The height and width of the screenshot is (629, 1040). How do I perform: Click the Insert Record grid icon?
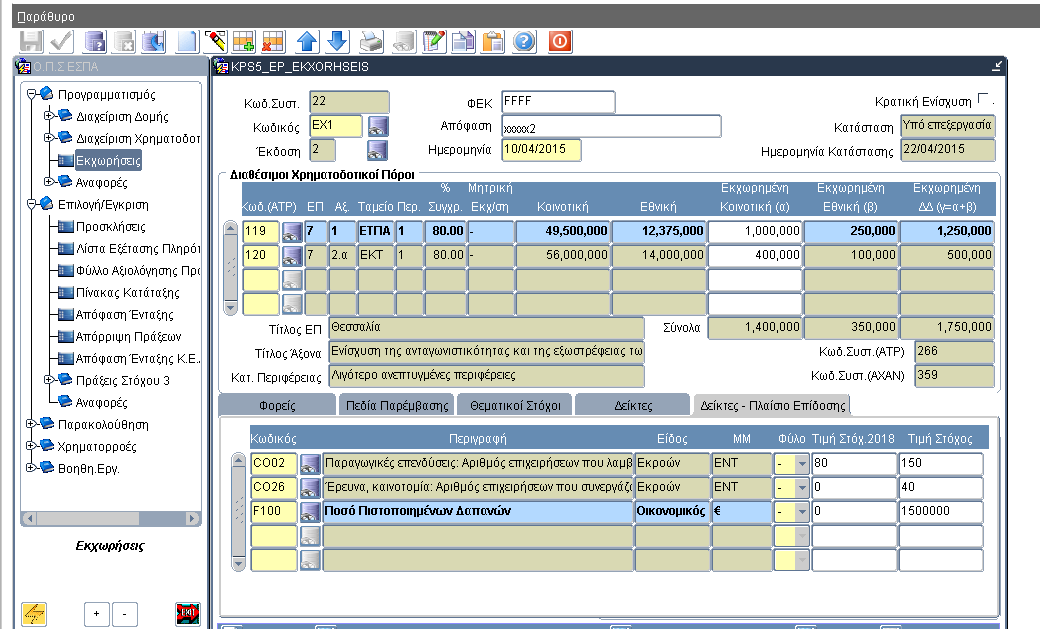(243, 41)
